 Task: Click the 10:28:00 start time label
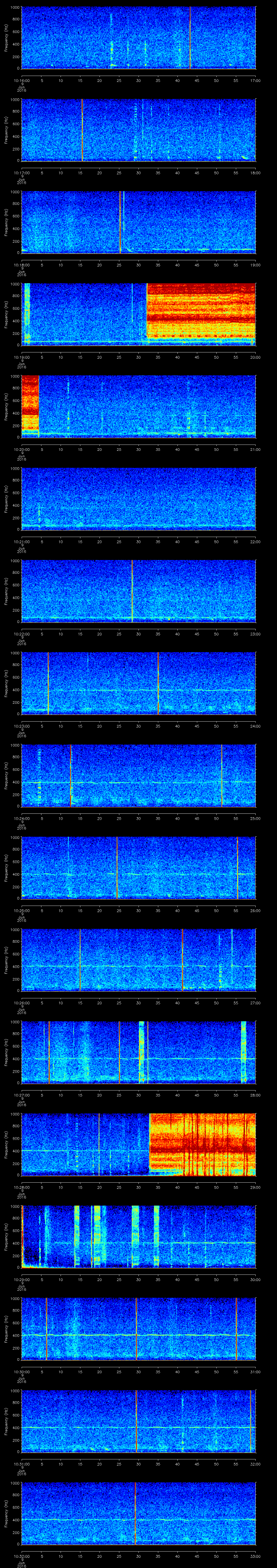pyautogui.click(x=22, y=1187)
